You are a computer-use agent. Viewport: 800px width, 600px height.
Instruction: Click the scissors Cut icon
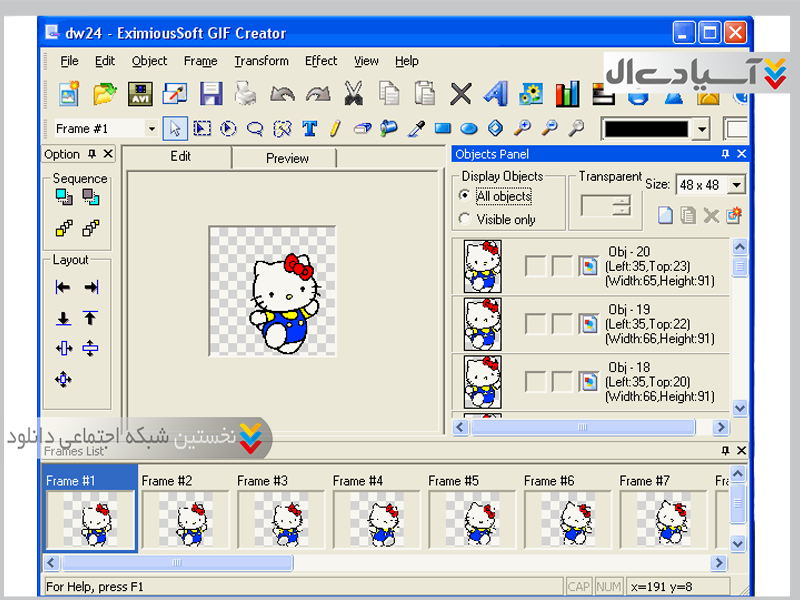[353, 94]
